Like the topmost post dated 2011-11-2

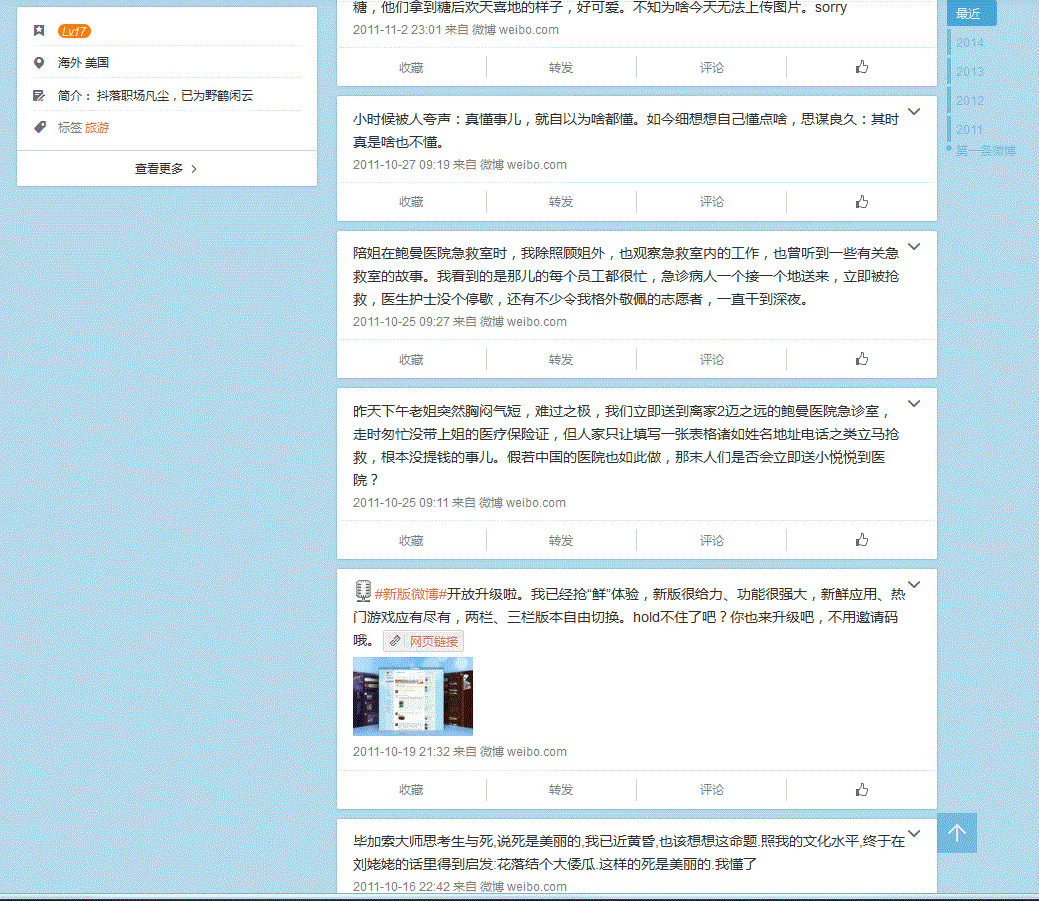coord(861,67)
